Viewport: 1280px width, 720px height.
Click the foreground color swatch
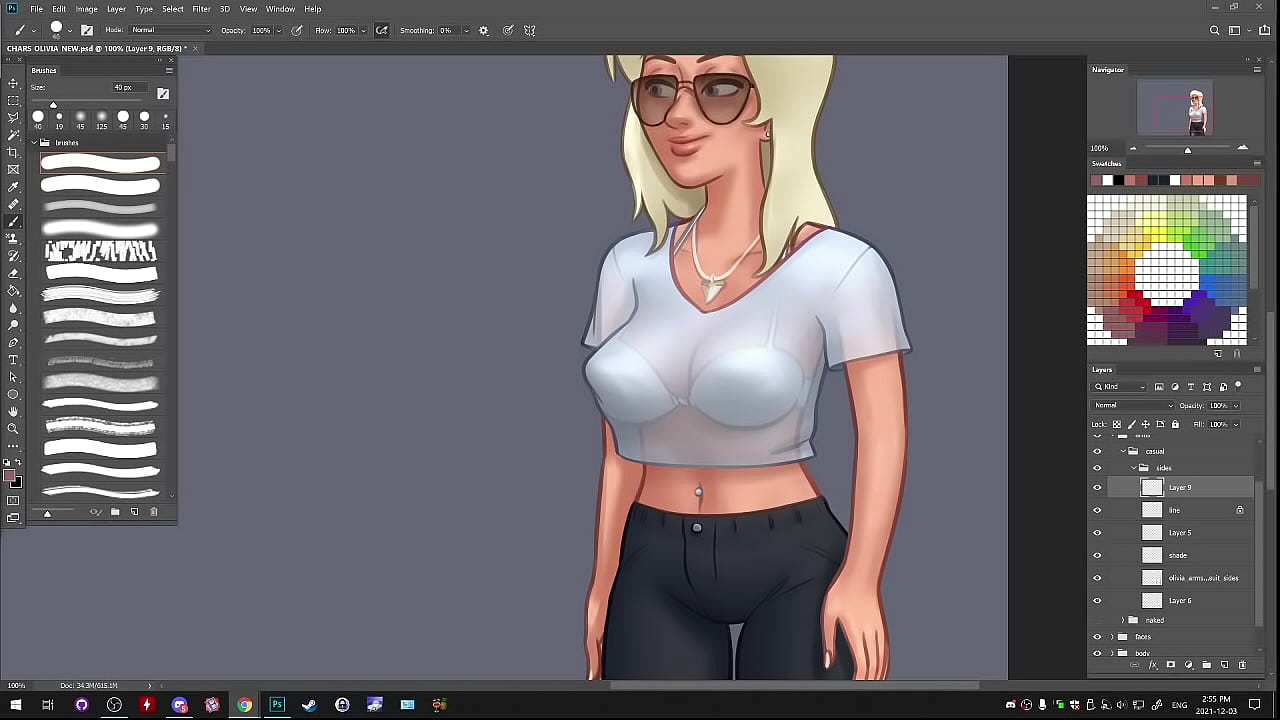pos(10,476)
